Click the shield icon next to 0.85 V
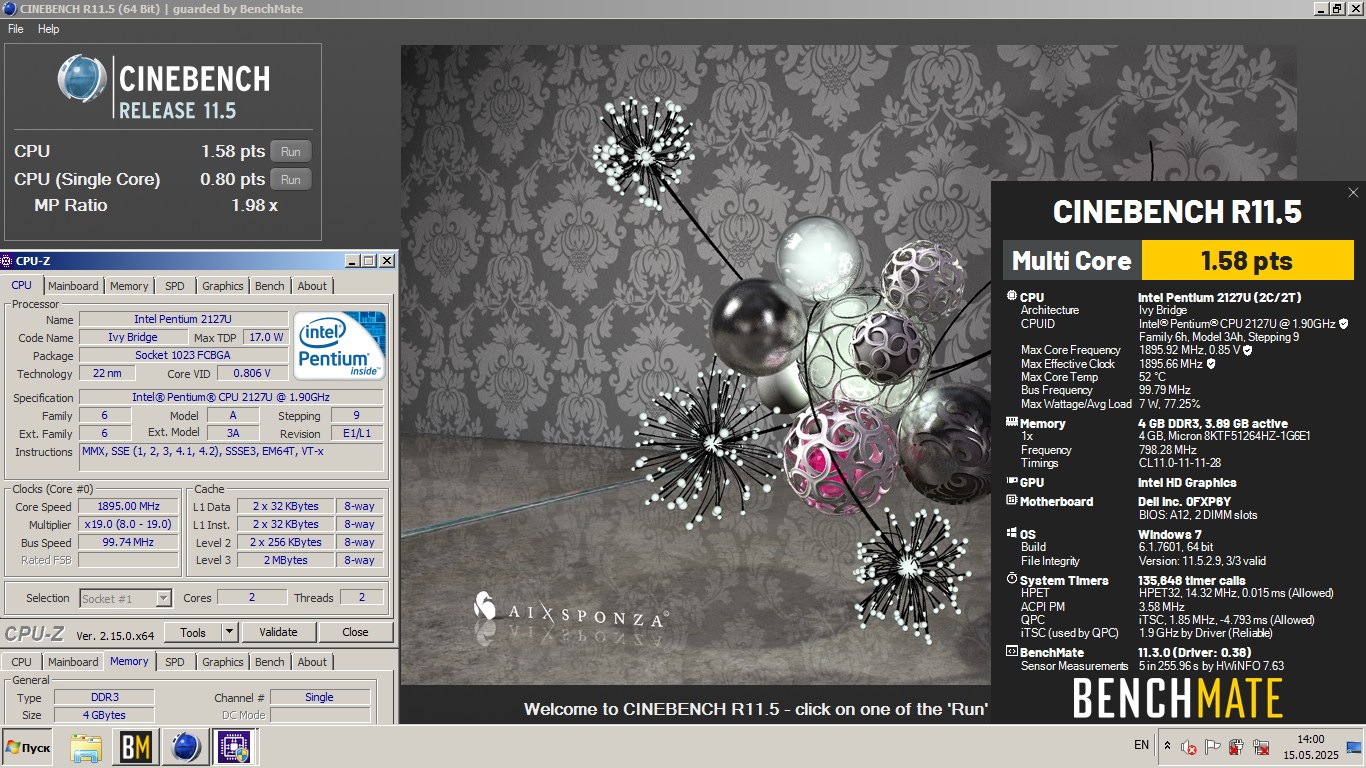Image resolution: width=1366 pixels, height=768 pixels. 1248,350
